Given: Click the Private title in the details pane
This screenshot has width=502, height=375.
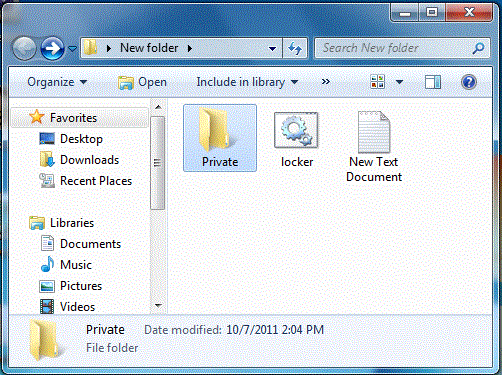Looking at the screenshot, I should [105, 330].
